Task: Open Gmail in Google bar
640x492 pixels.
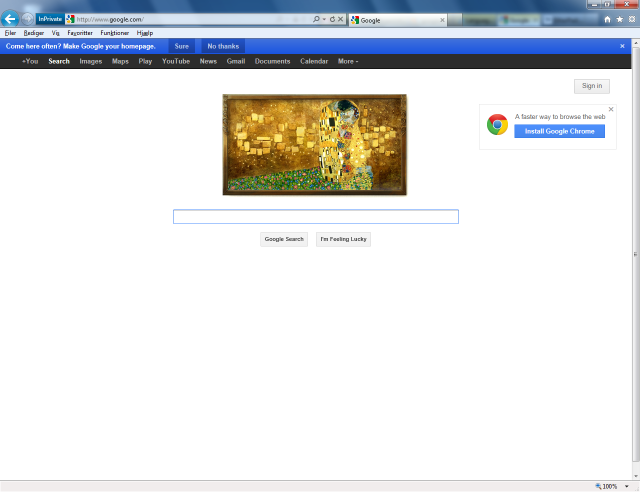Action: pos(236,61)
